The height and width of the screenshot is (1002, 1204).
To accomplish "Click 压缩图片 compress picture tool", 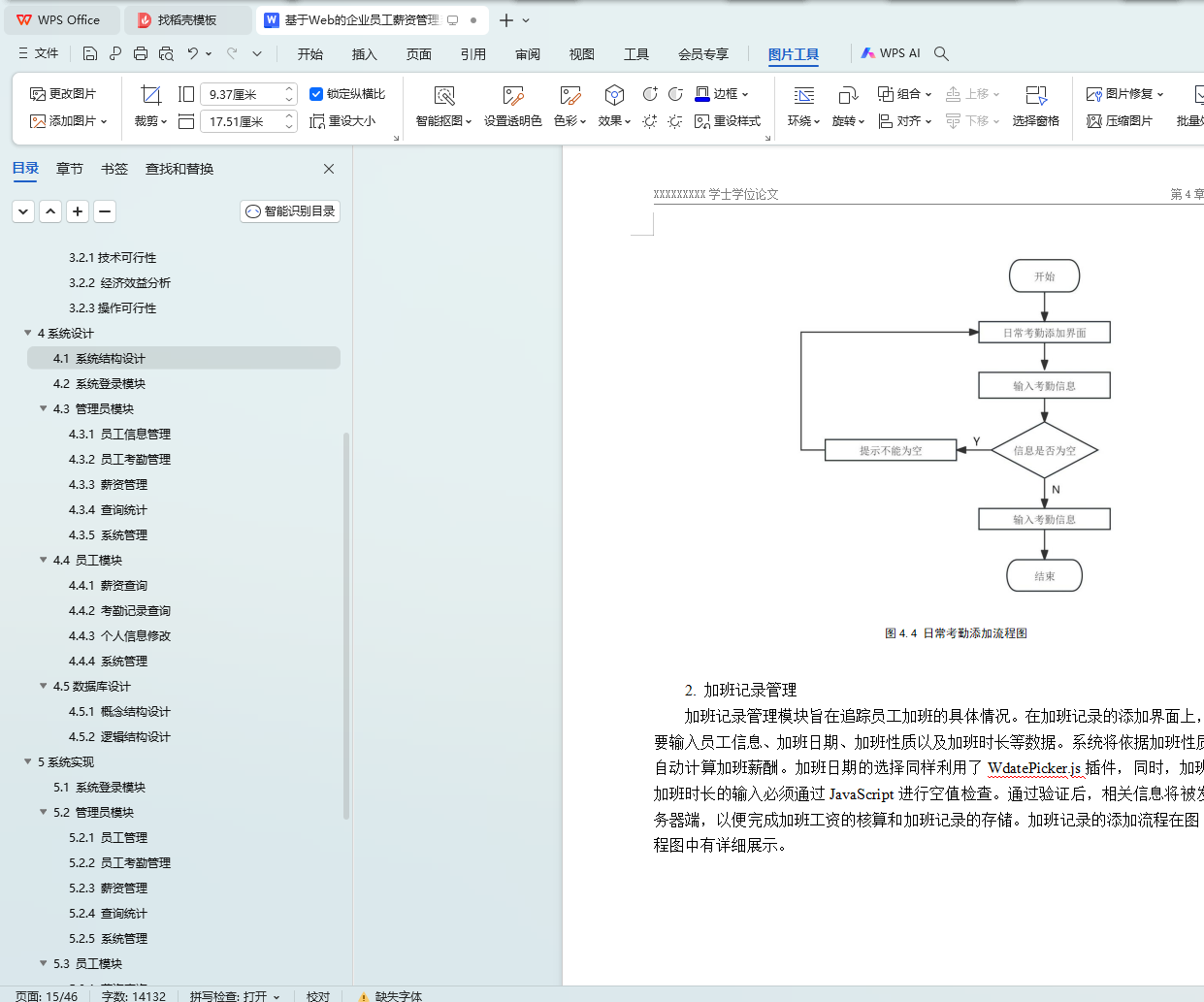I will point(1121,120).
